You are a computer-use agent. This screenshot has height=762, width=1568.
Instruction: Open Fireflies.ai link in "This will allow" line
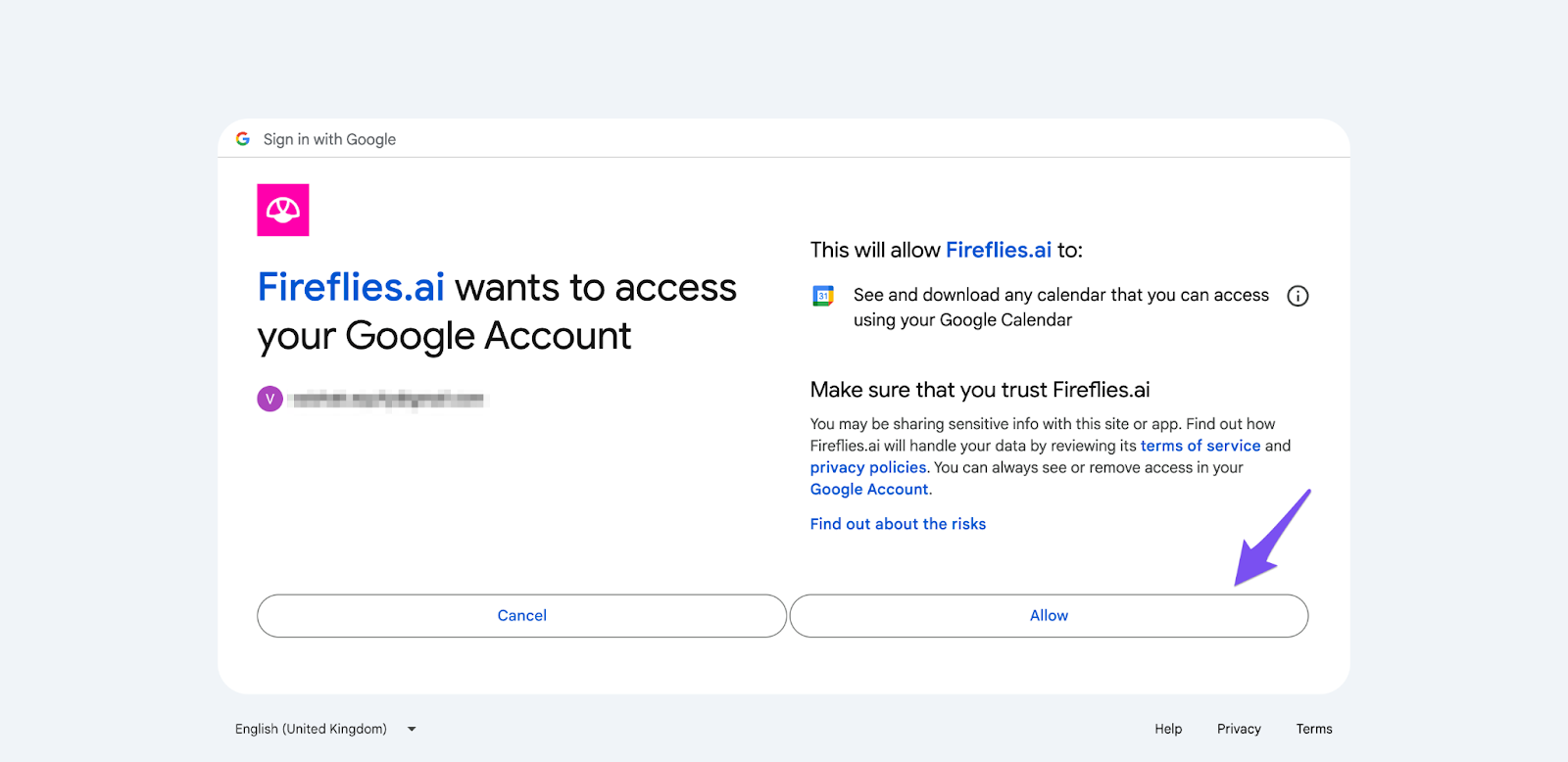[x=998, y=250]
